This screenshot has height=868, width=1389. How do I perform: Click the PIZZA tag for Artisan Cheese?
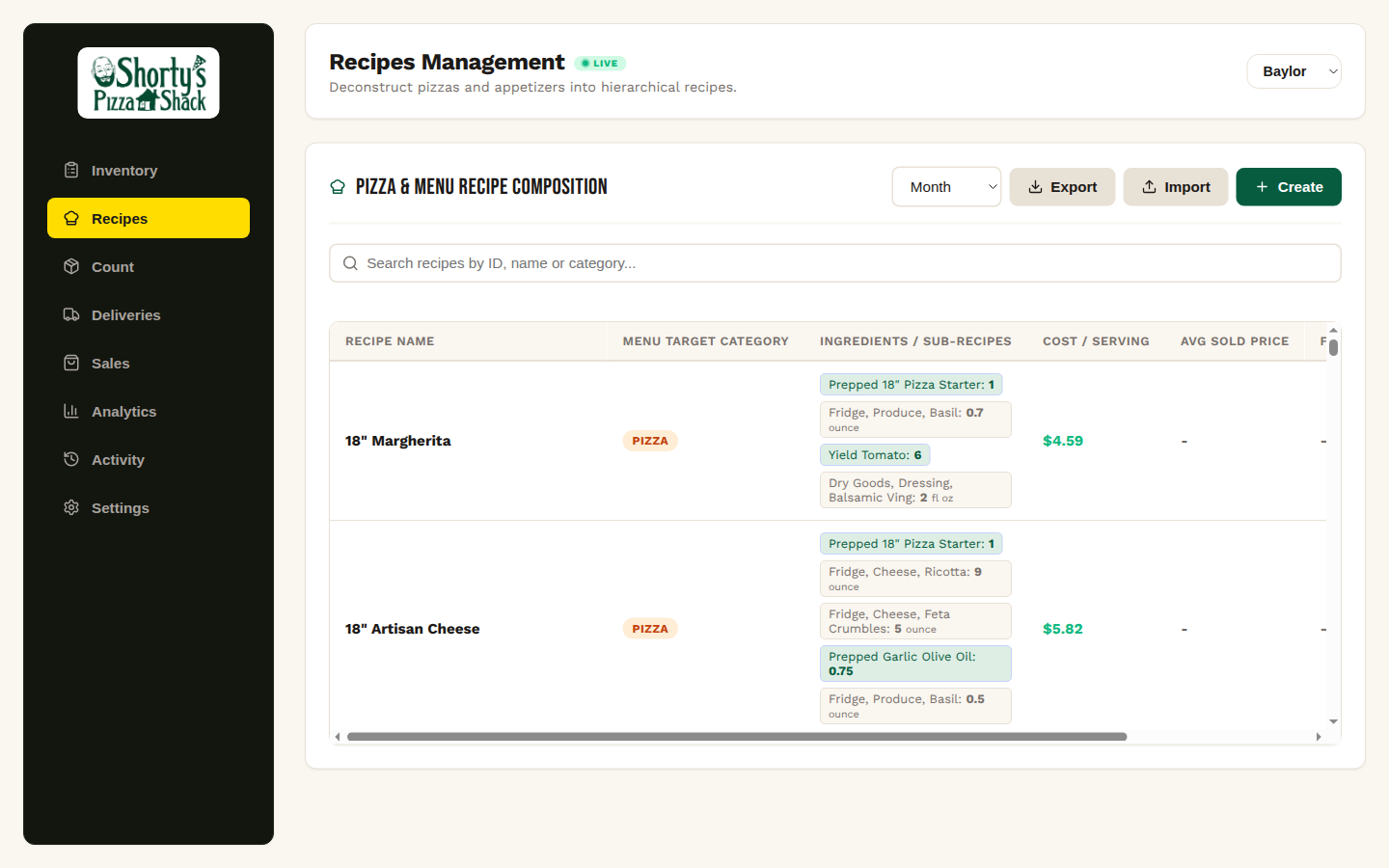tap(650, 629)
